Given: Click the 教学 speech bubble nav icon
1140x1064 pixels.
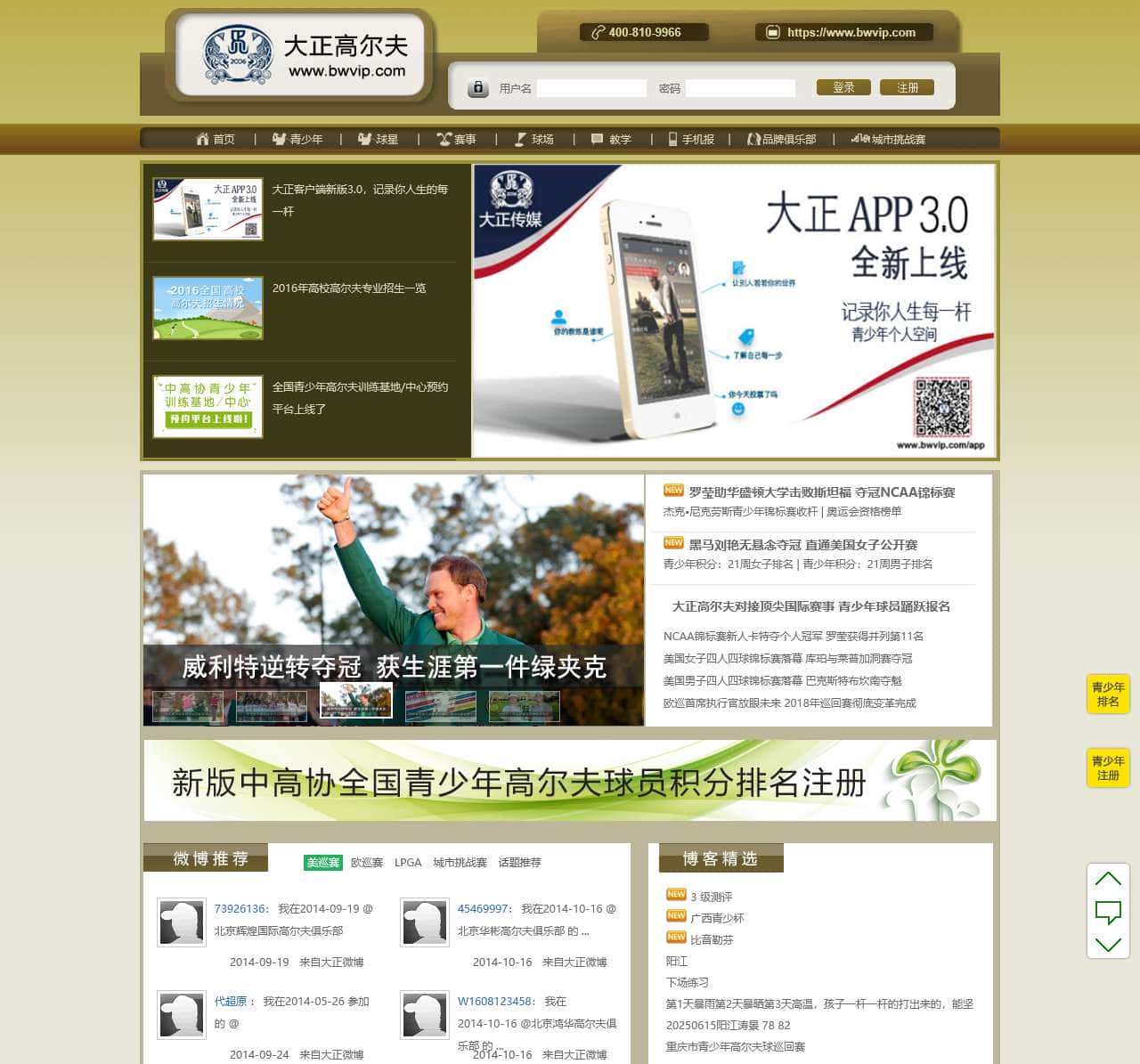Looking at the screenshot, I should coord(597,139).
